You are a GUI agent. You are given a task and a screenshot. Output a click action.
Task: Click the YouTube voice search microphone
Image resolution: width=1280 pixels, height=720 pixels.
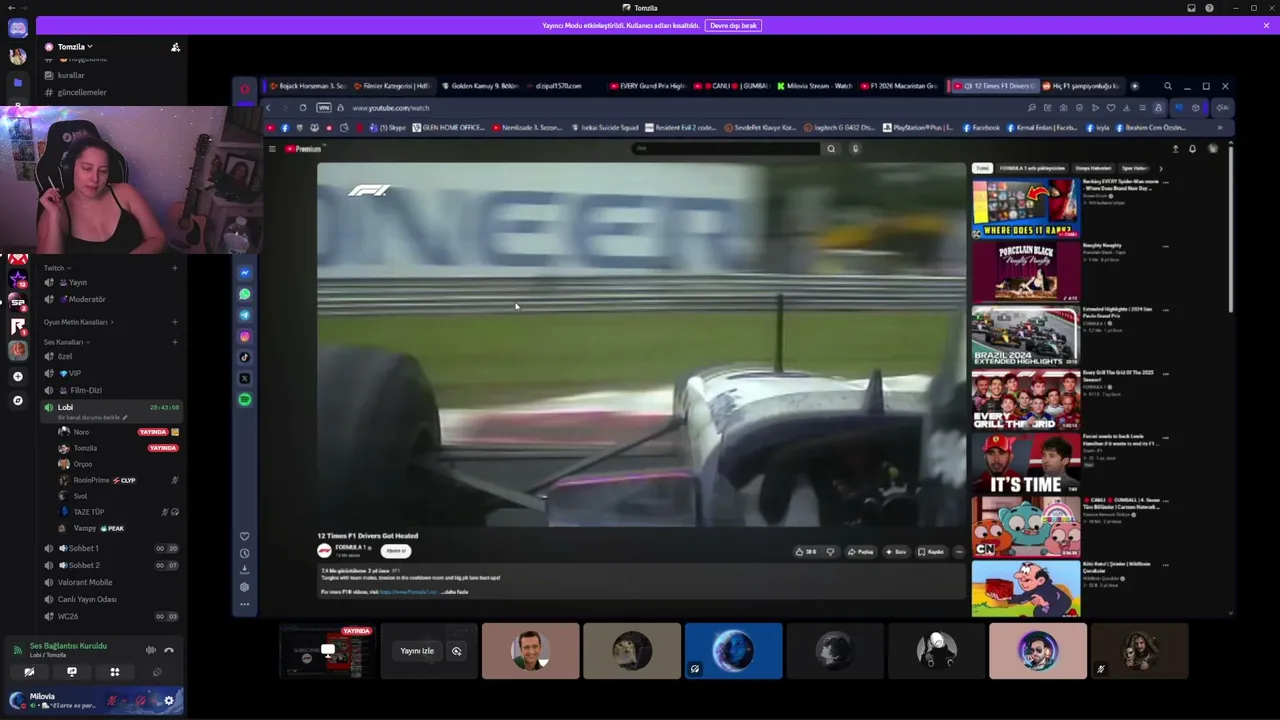[855, 149]
